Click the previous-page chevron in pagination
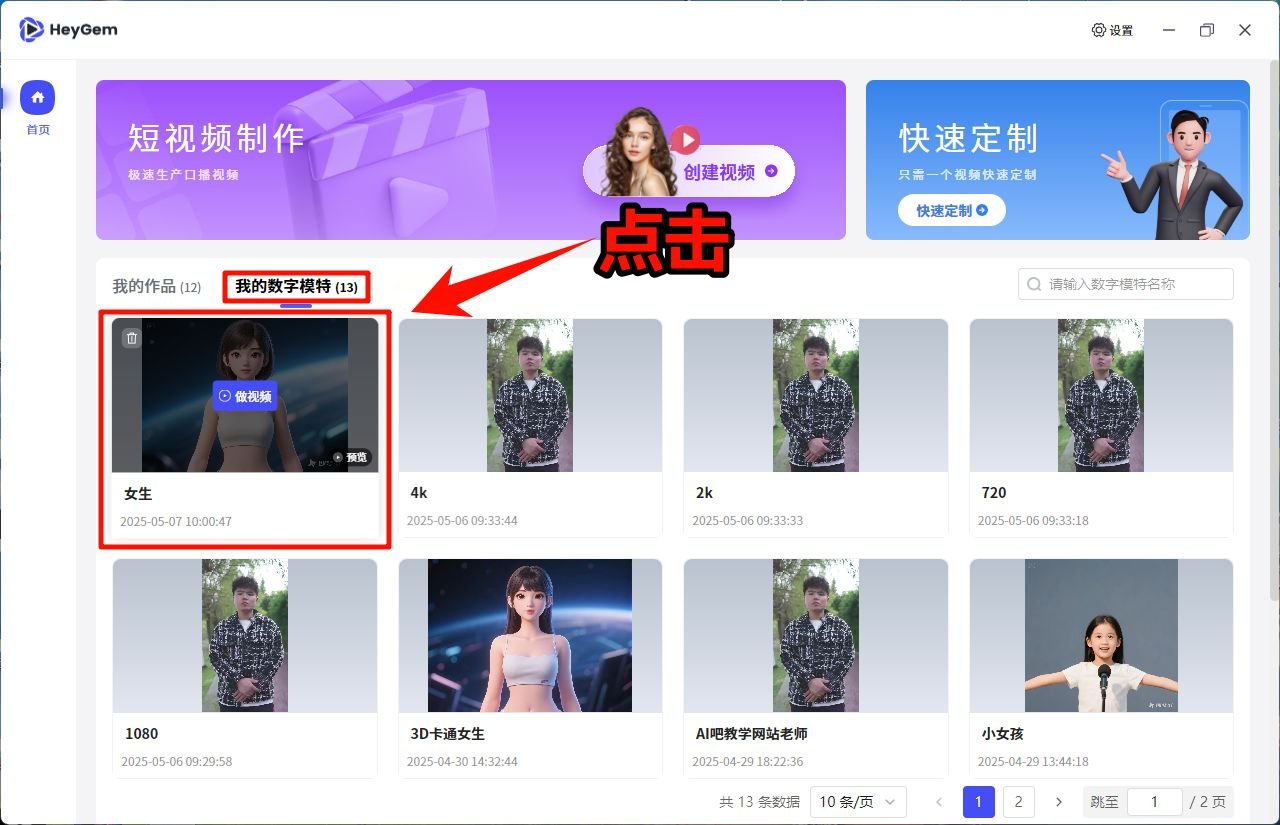Image resolution: width=1280 pixels, height=825 pixels. 939,802
